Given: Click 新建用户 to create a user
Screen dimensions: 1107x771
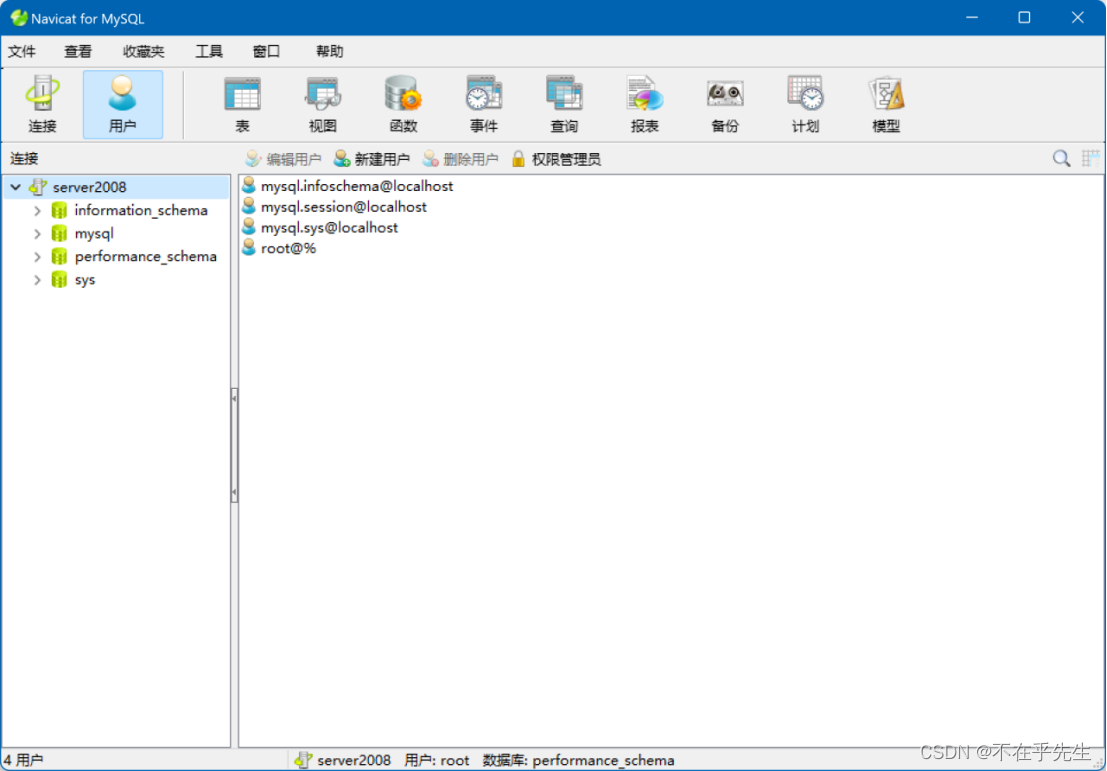Looking at the screenshot, I should pyautogui.click(x=372, y=158).
